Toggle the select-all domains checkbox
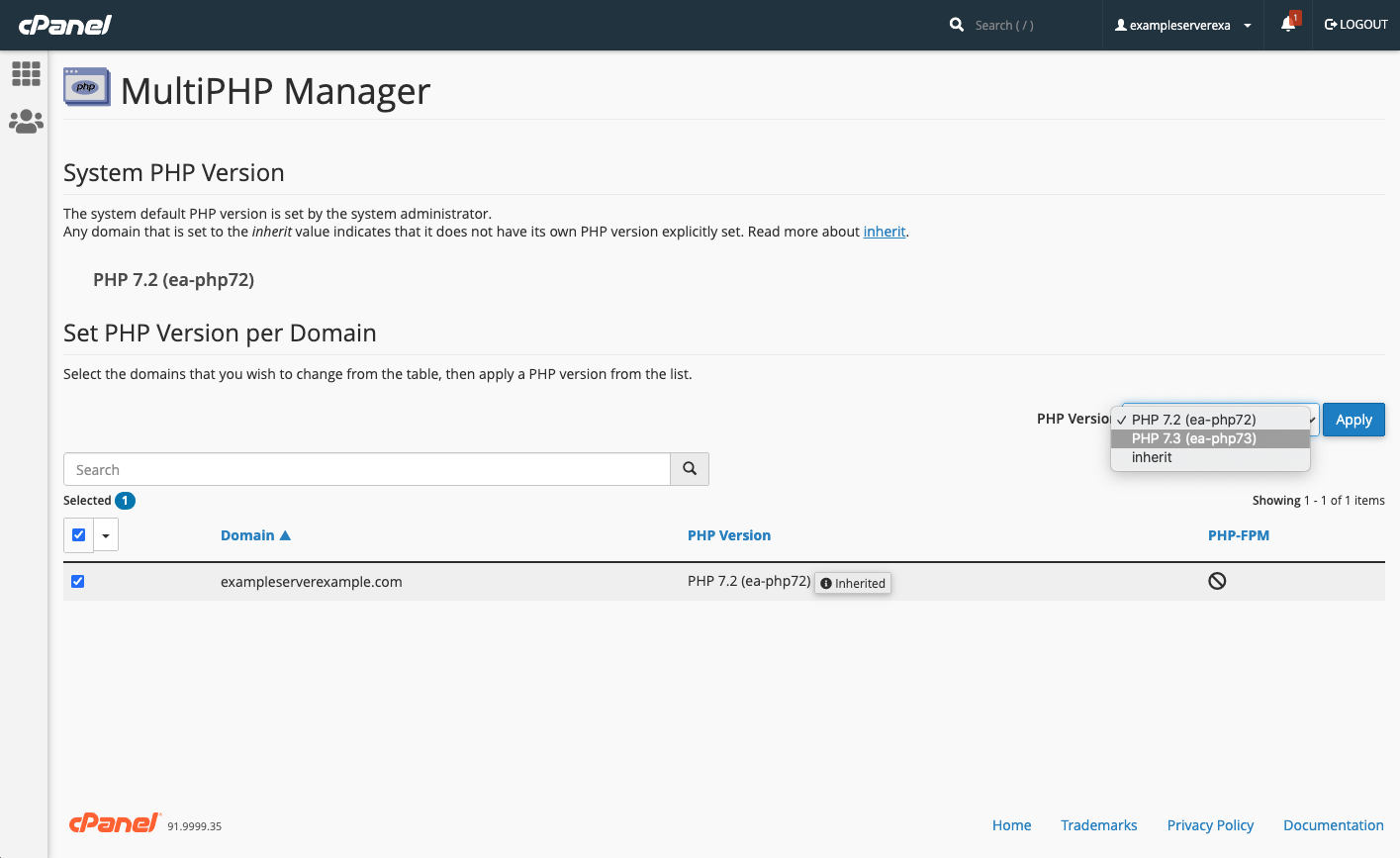This screenshot has height=858, width=1400. coord(78,535)
